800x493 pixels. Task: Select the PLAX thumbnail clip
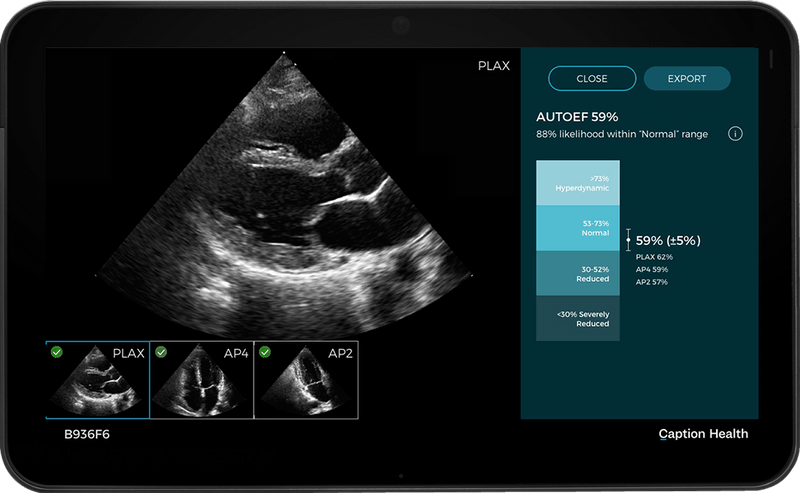97,380
